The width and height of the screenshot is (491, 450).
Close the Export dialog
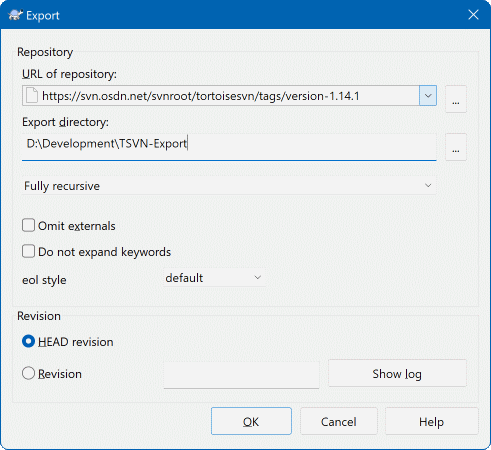(x=473, y=15)
